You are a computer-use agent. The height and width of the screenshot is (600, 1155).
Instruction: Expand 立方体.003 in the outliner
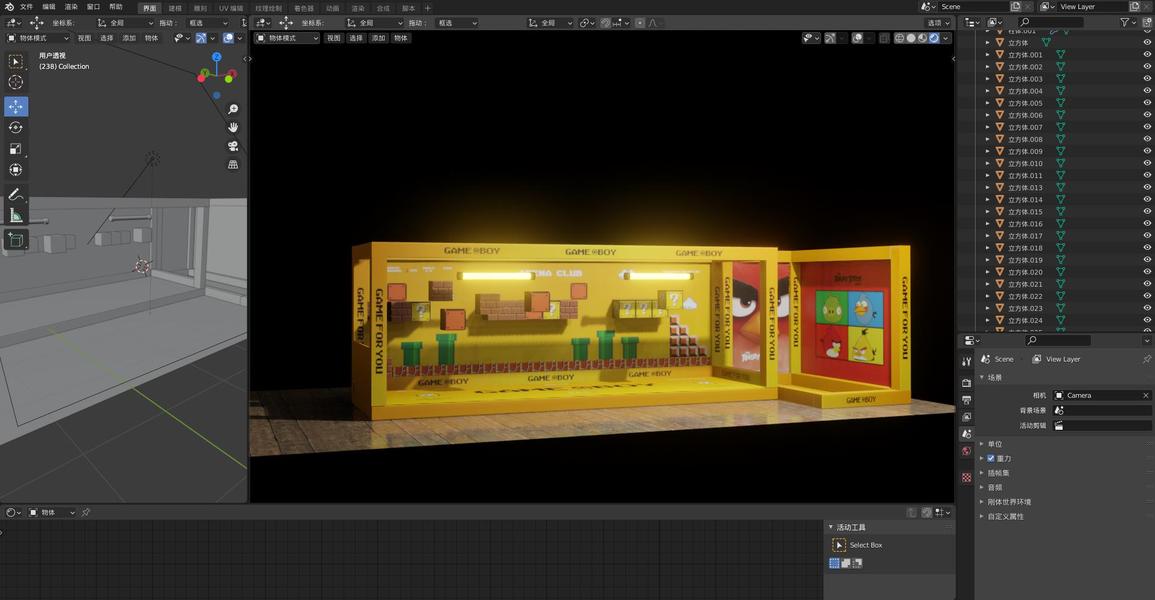click(x=988, y=79)
